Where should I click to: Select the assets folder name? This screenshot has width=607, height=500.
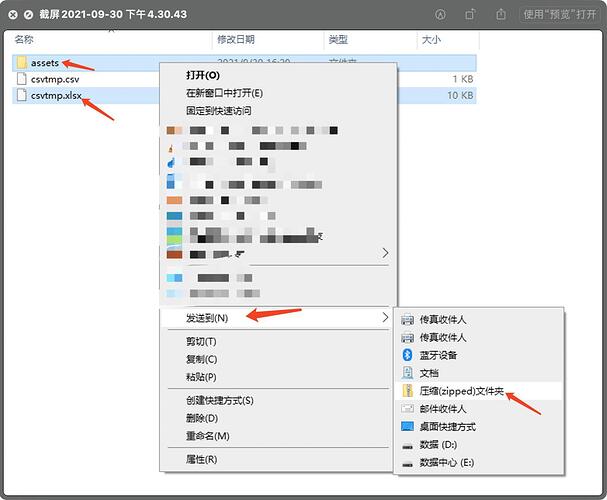(x=45, y=63)
